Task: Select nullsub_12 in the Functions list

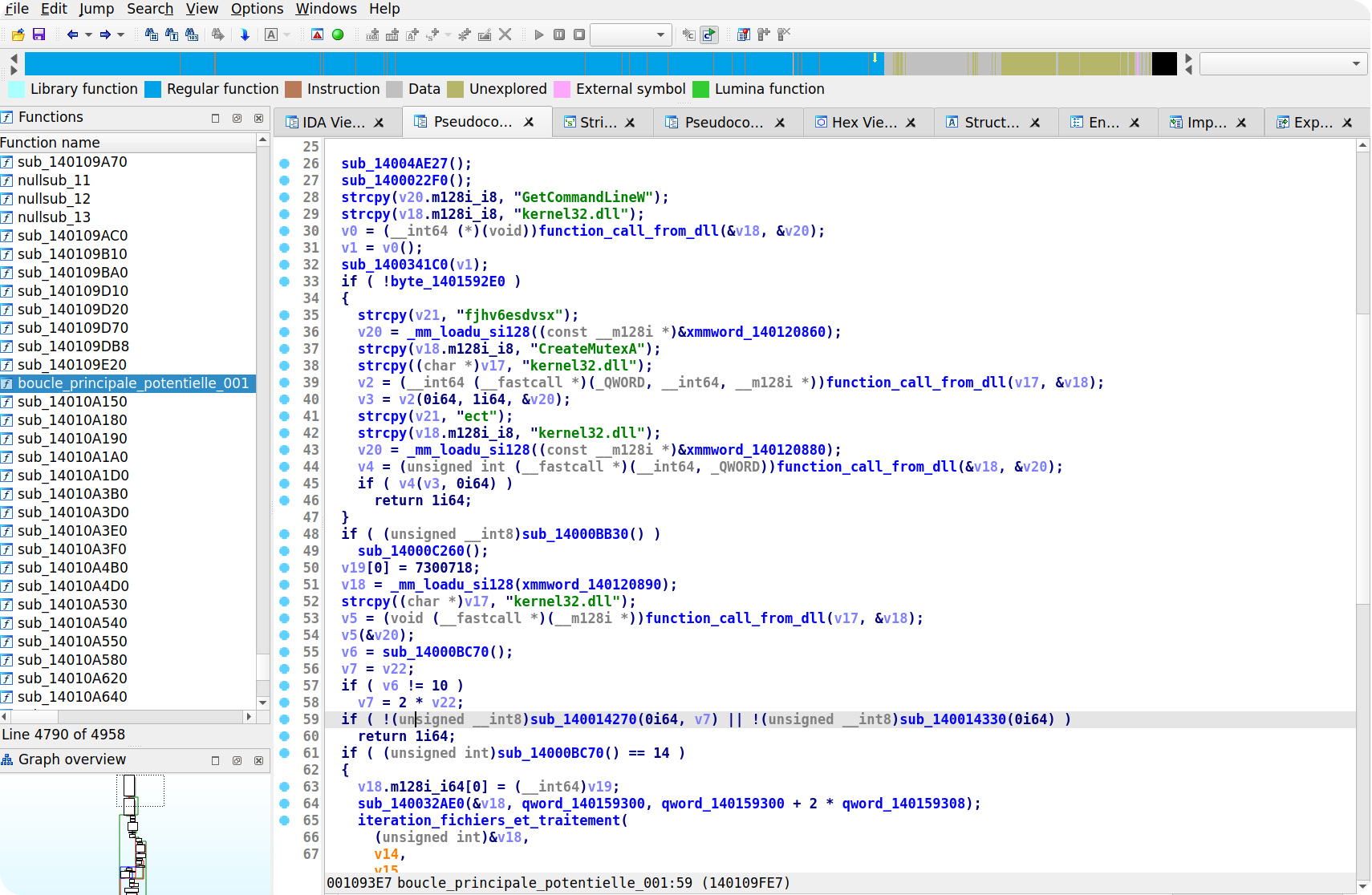Action: (x=128, y=199)
